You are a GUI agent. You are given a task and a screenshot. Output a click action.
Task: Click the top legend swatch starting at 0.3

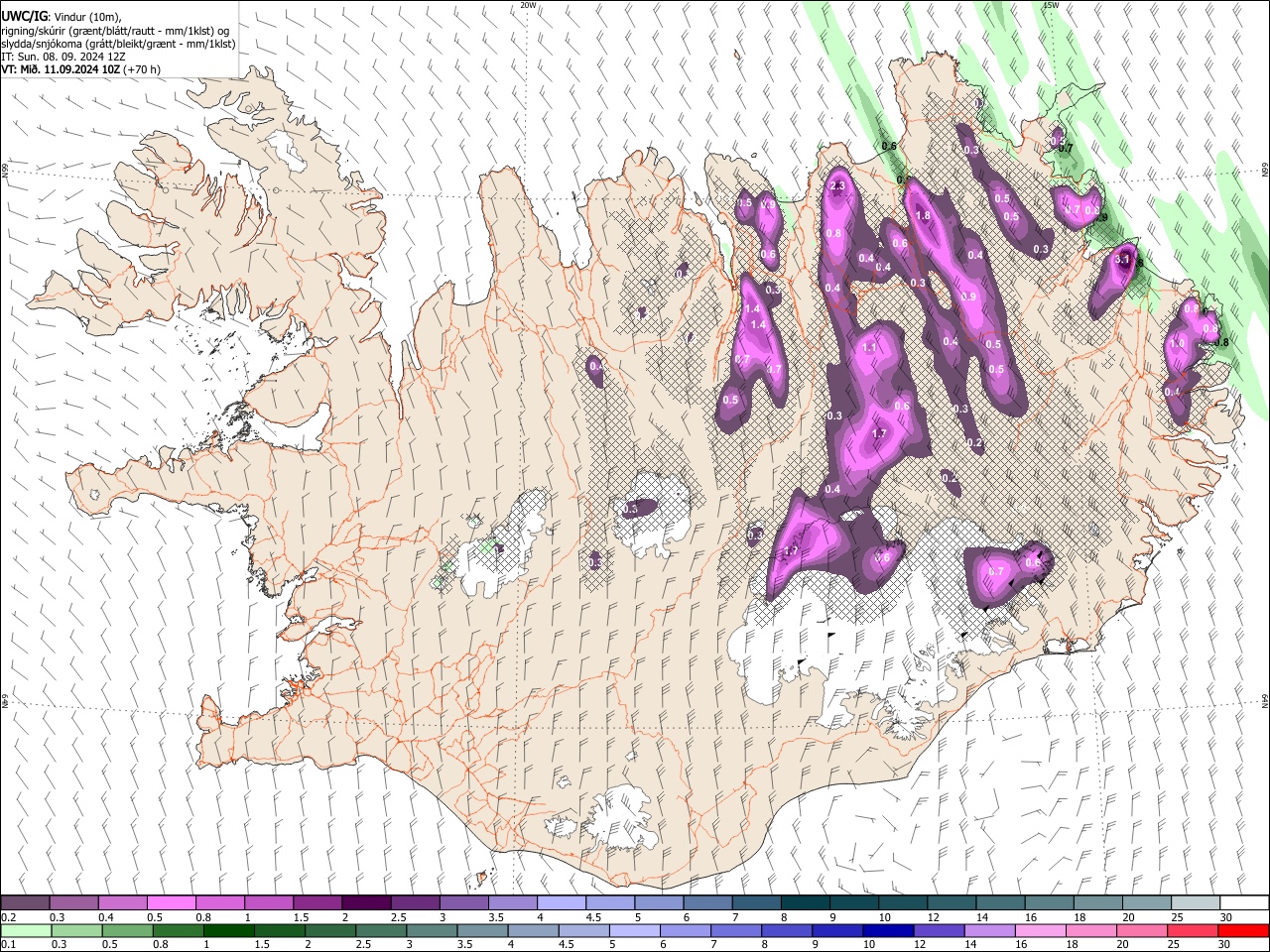click(74, 902)
